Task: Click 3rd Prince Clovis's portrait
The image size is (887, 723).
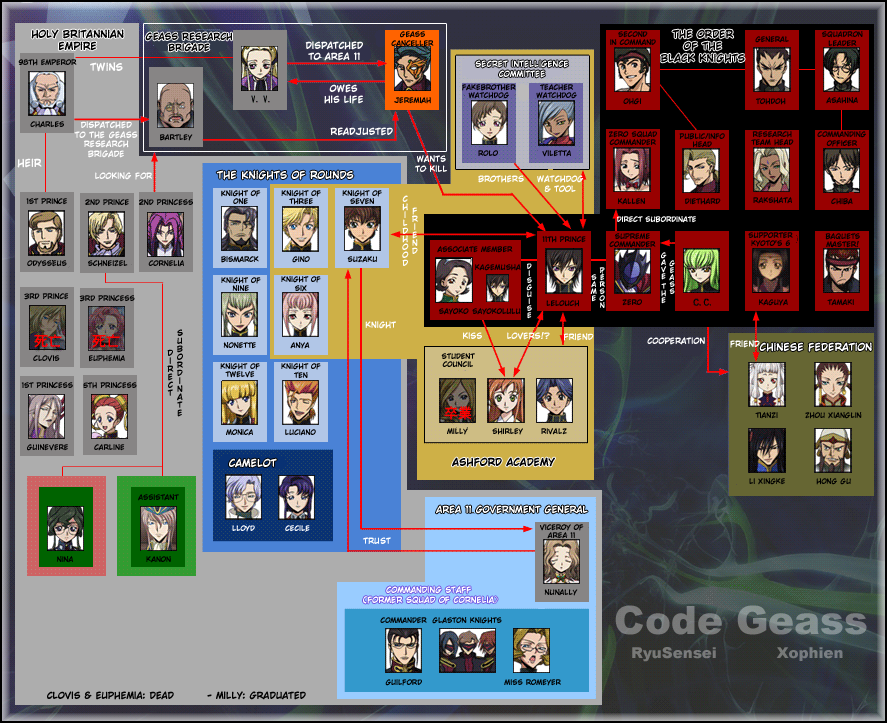Action: pyautogui.click(x=48, y=328)
